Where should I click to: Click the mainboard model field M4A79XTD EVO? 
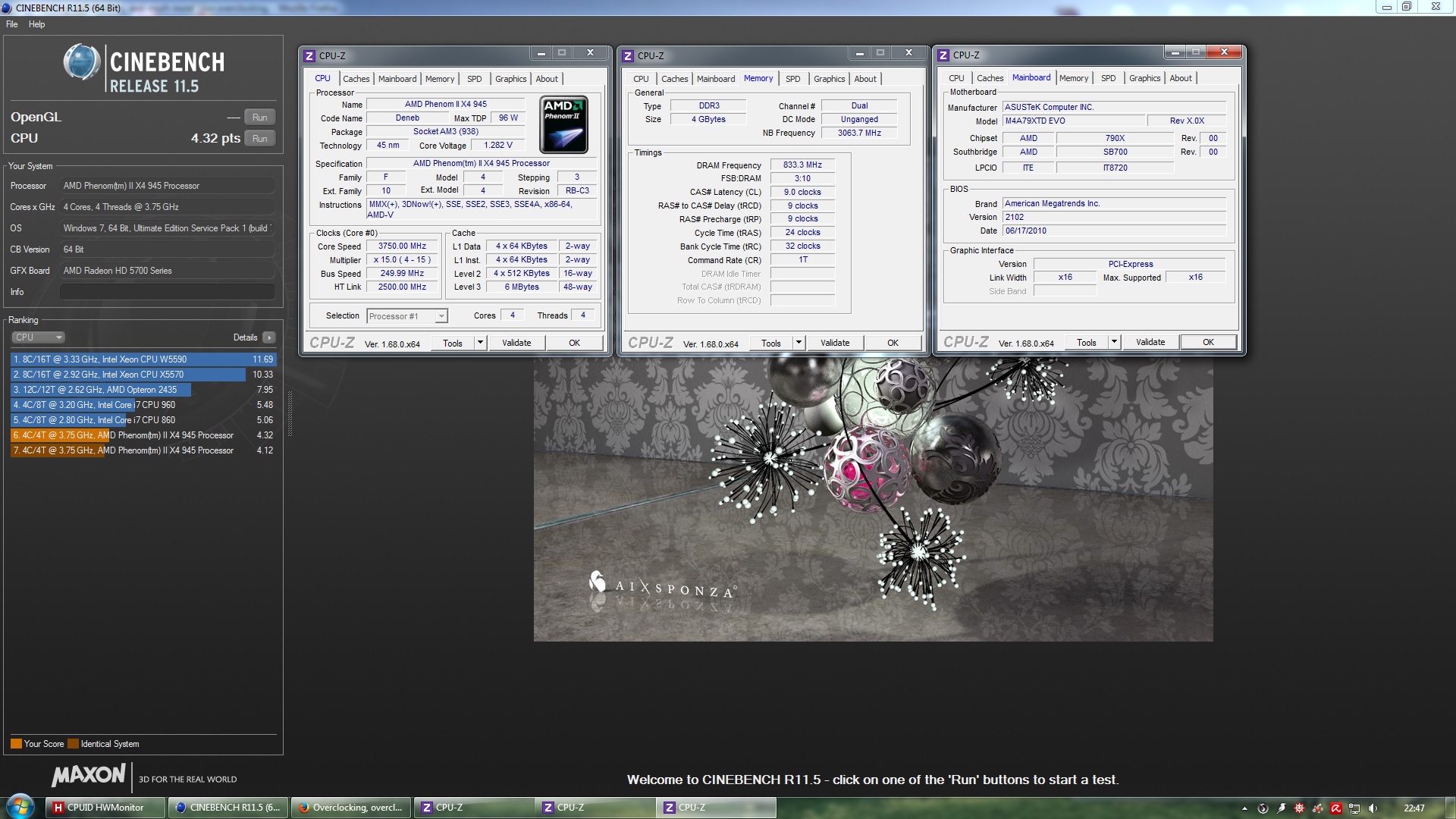[x=1073, y=121]
